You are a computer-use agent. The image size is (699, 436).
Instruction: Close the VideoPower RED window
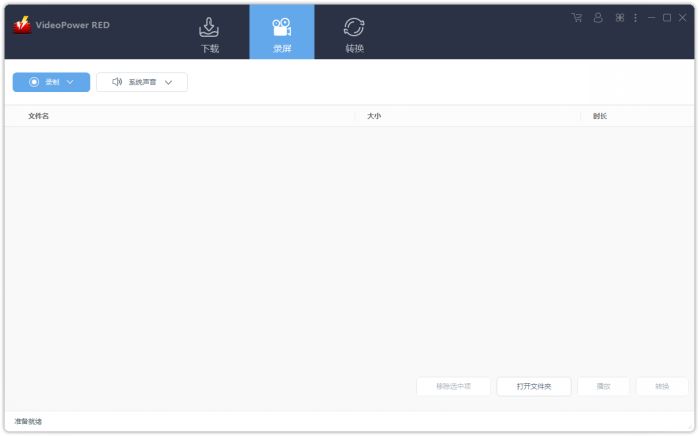click(x=683, y=18)
